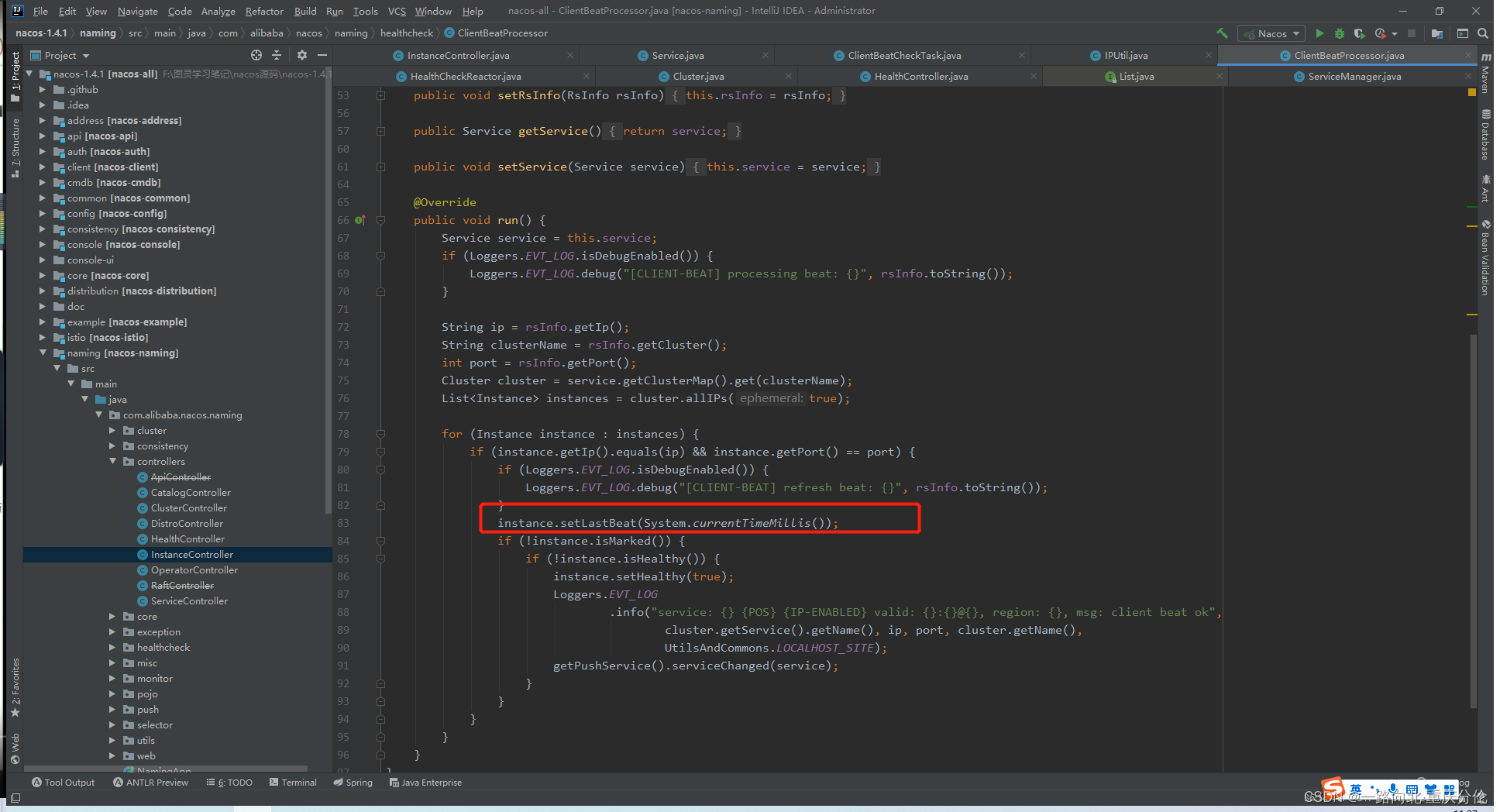
Task: Click the yellow inspection status square in editor
Action: 1472,92
